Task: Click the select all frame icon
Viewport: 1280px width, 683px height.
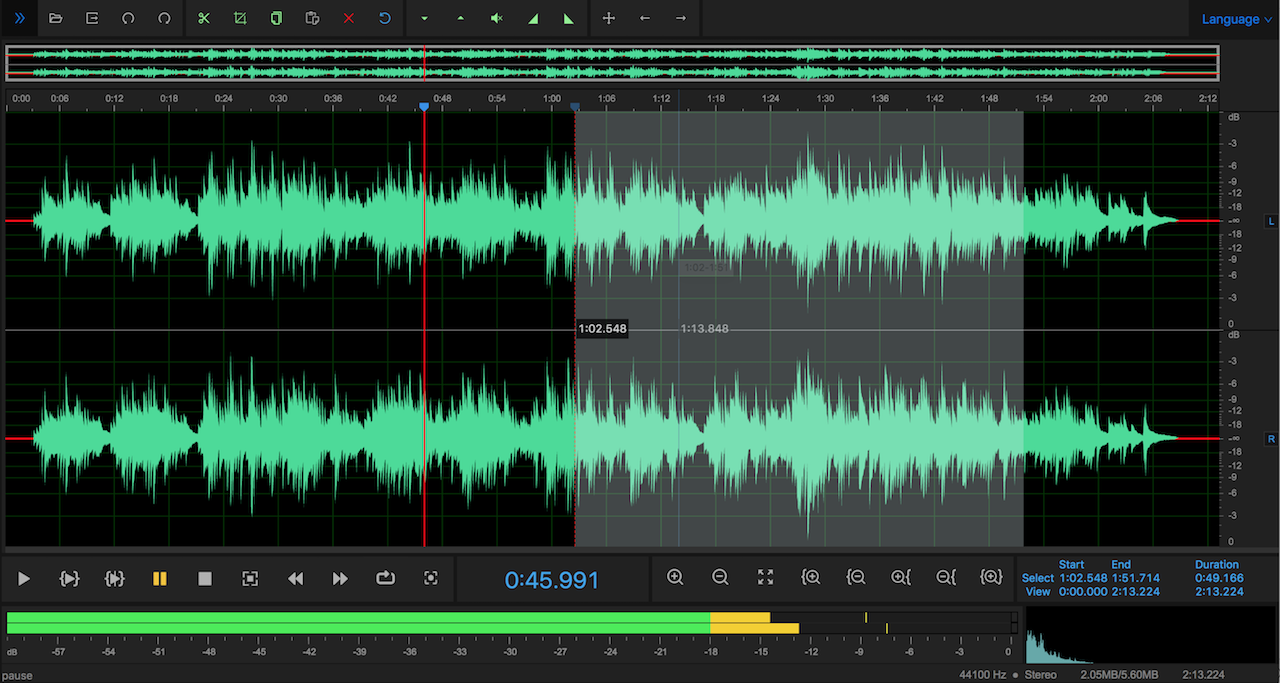Action: 250,578
